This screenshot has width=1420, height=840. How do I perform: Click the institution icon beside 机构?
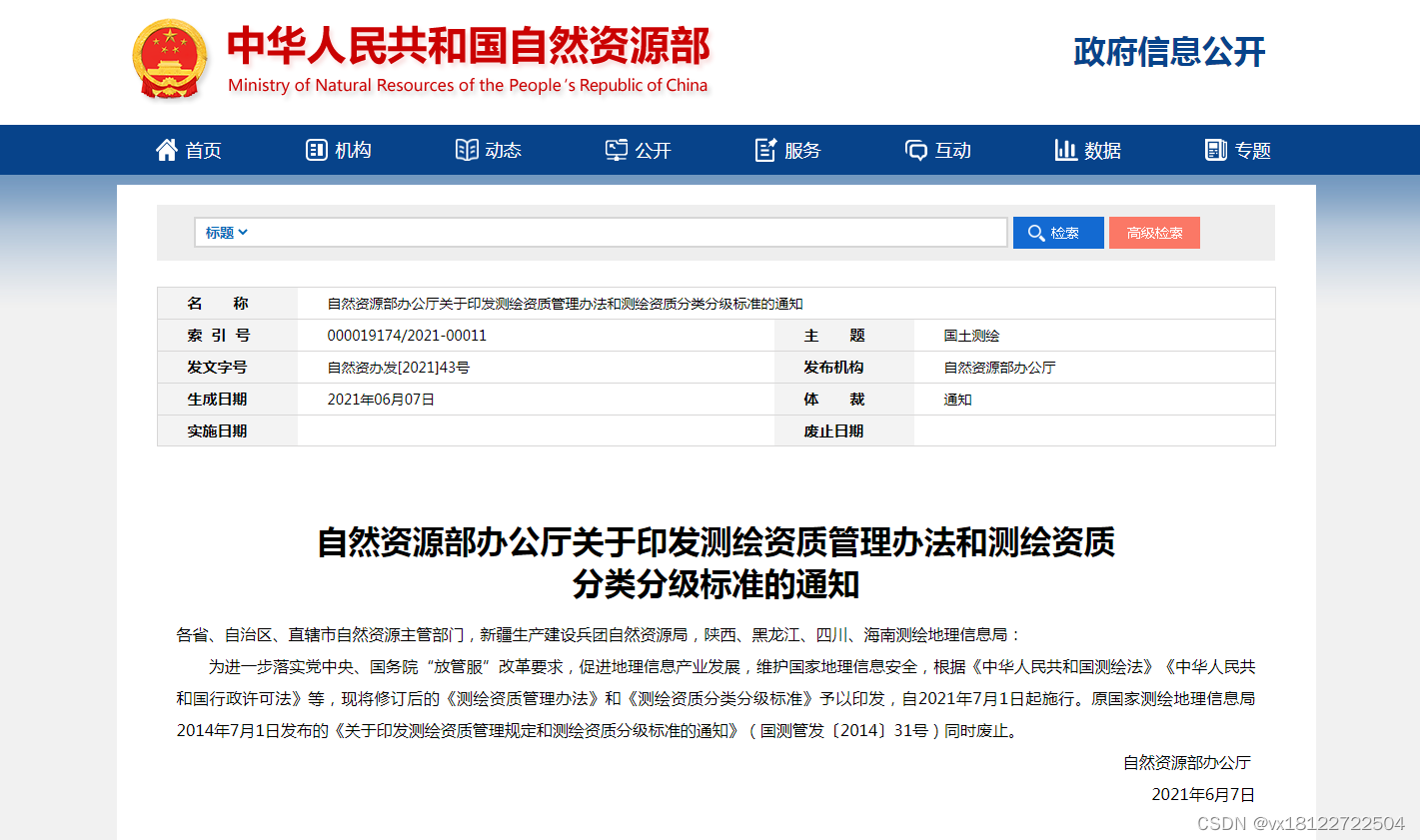coord(317,150)
